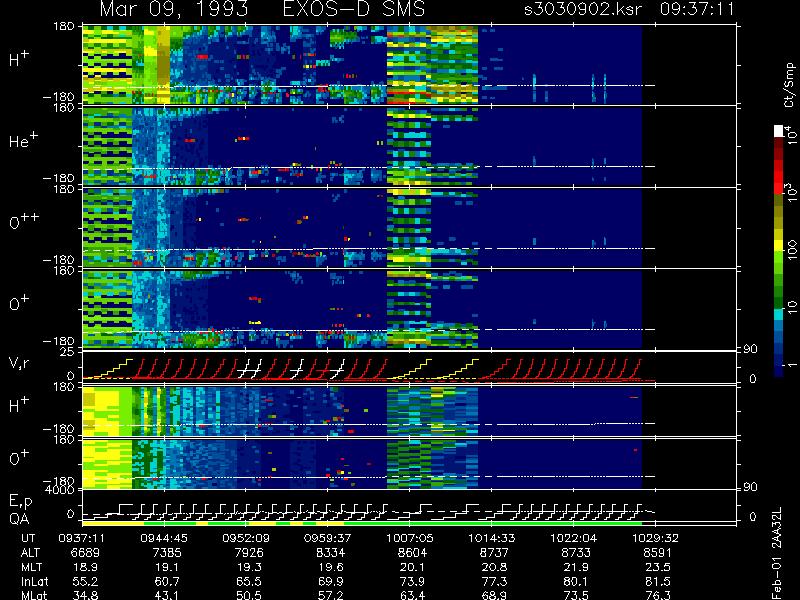Click the 'ALT' row header
The image size is (800, 600).
pyautogui.click(x=31, y=553)
